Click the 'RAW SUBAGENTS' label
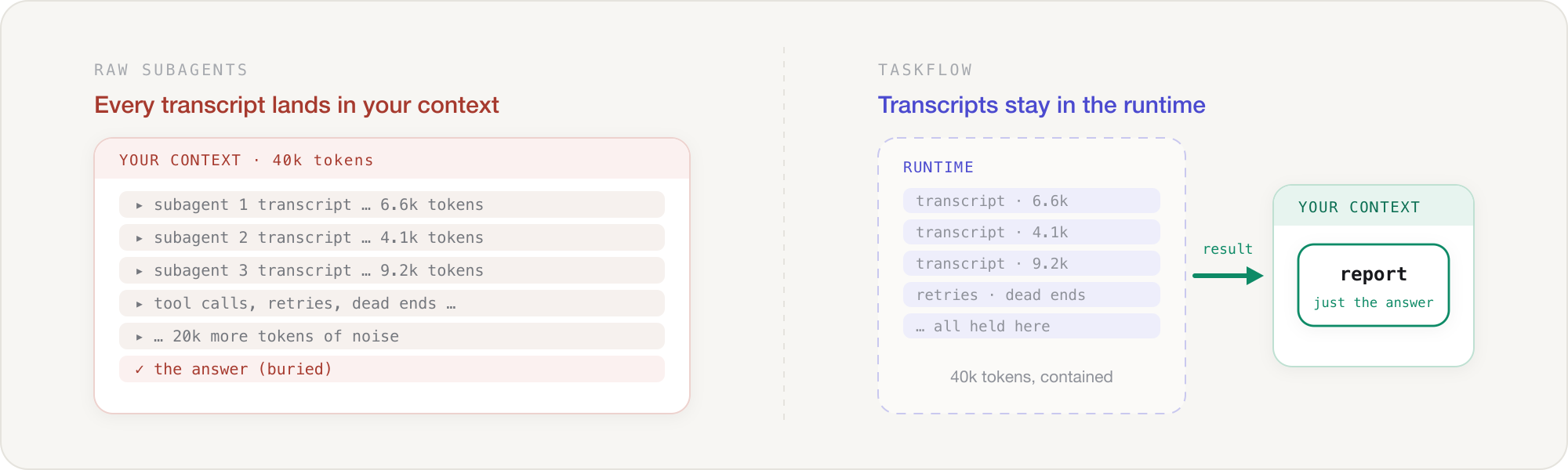Image resolution: width=1568 pixels, height=470 pixels. click(x=171, y=70)
